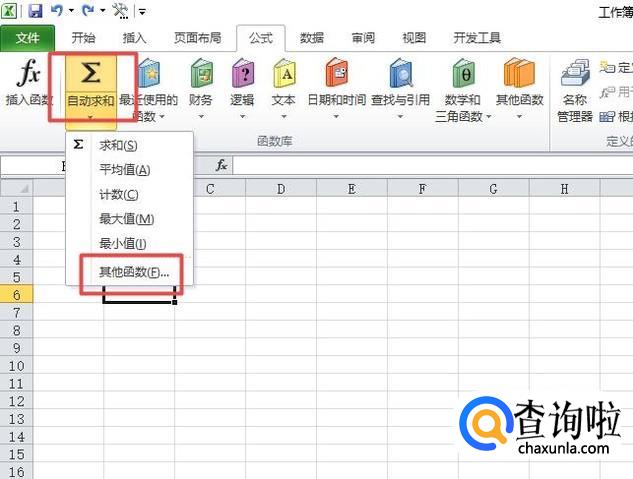Open the Date and Time (日期和时间) icon
The height and width of the screenshot is (479, 633).
click(x=334, y=75)
